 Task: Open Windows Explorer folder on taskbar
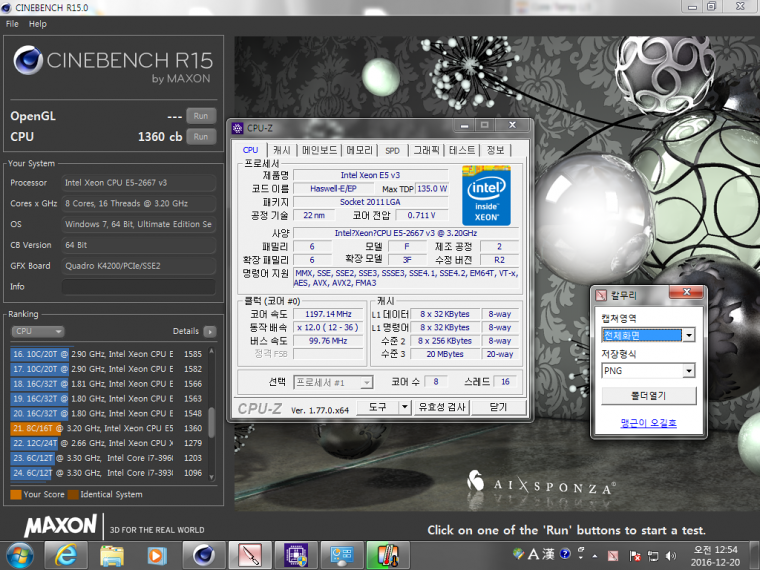[112, 555]
